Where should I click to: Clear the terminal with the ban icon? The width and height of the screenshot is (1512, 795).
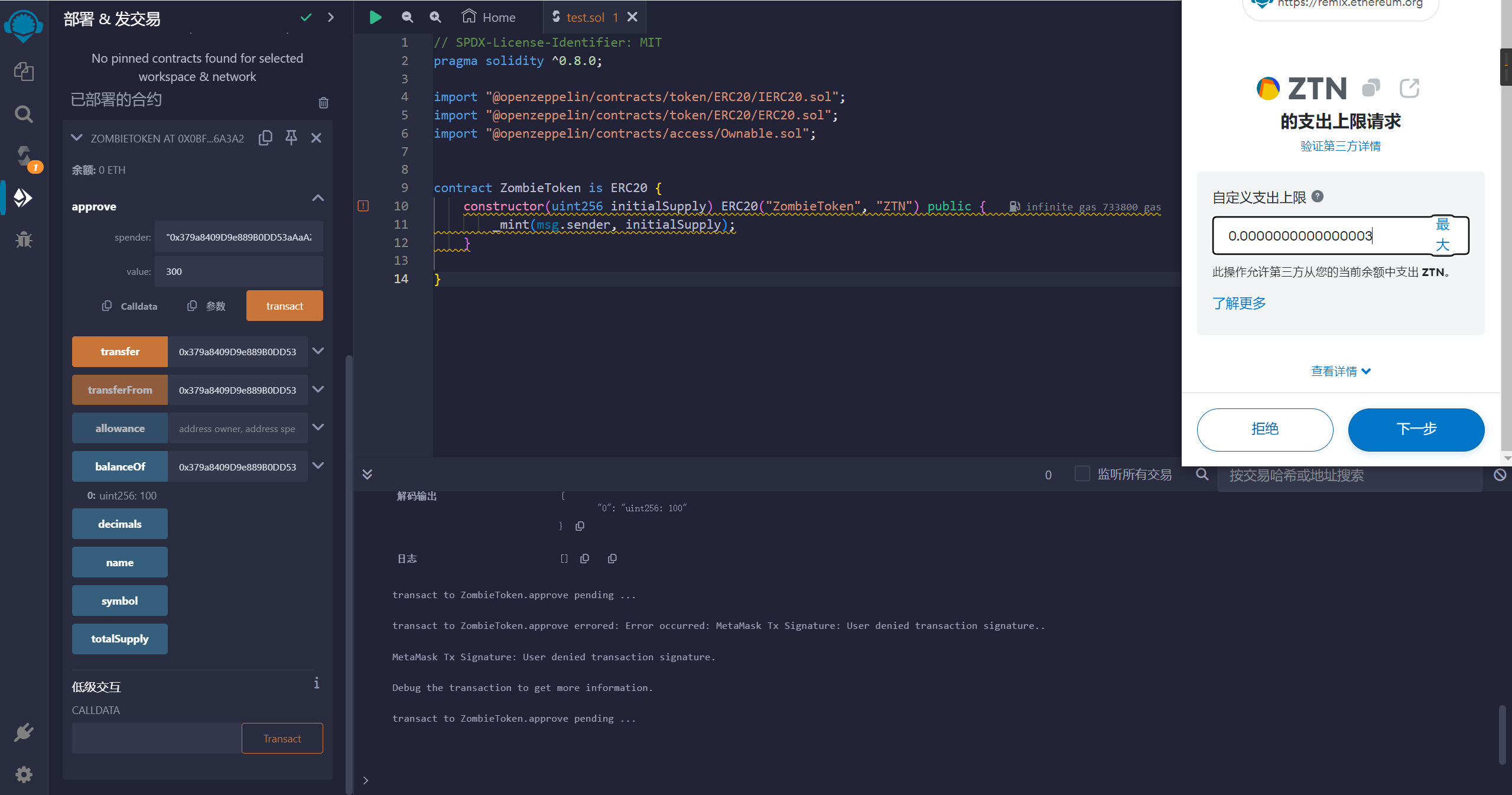(x=1500, y=475)
